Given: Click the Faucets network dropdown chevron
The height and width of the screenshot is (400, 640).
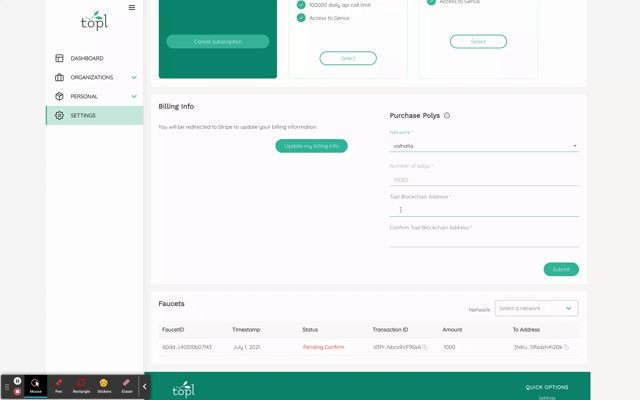Looking at the screenshot, I should (569, 308).
